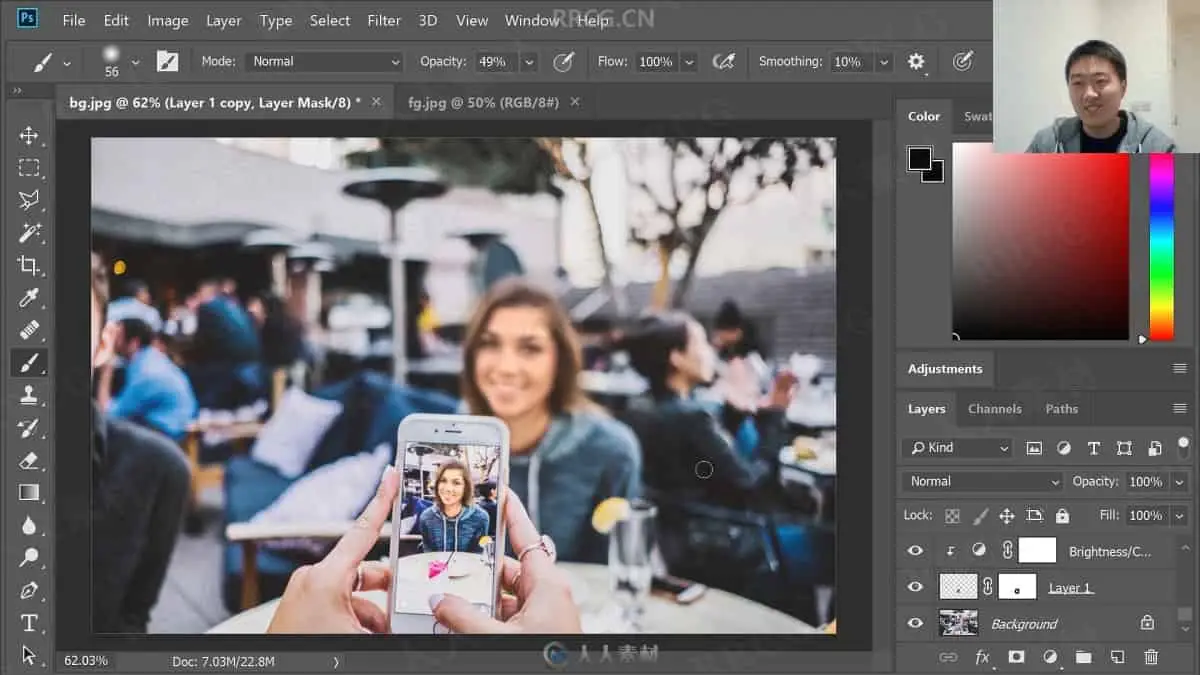Select the Crop tool
1200x675 pixels.
pos(29,265)
